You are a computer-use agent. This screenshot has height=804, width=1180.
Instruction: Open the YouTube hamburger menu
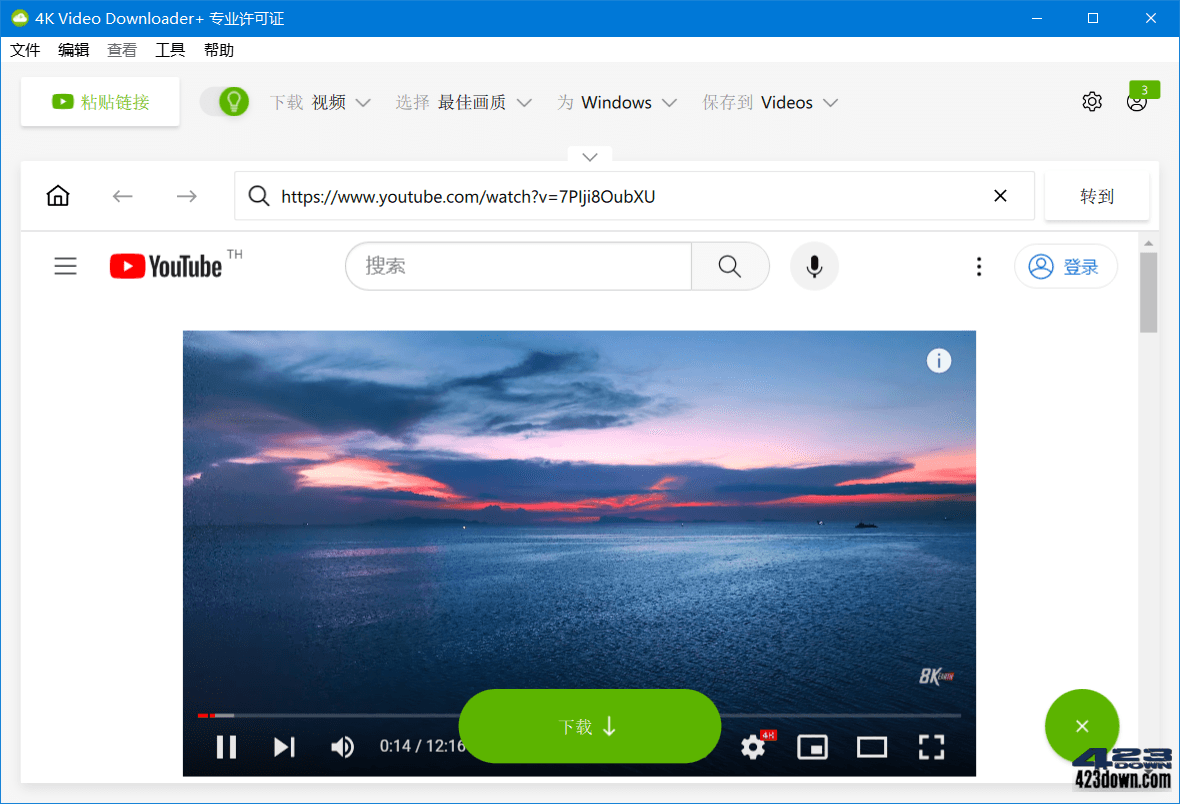coord(65,266)
